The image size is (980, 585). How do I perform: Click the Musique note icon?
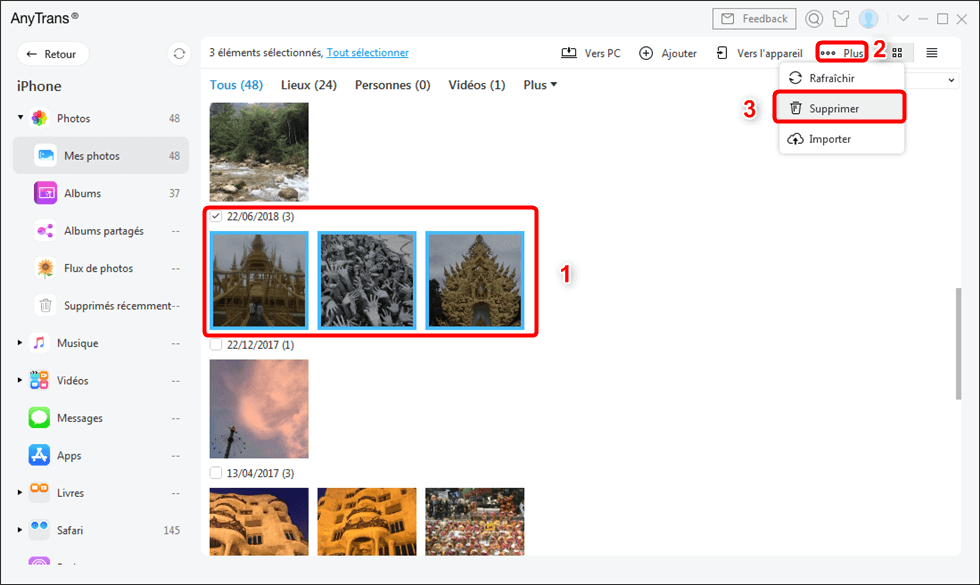pos(39,343)
